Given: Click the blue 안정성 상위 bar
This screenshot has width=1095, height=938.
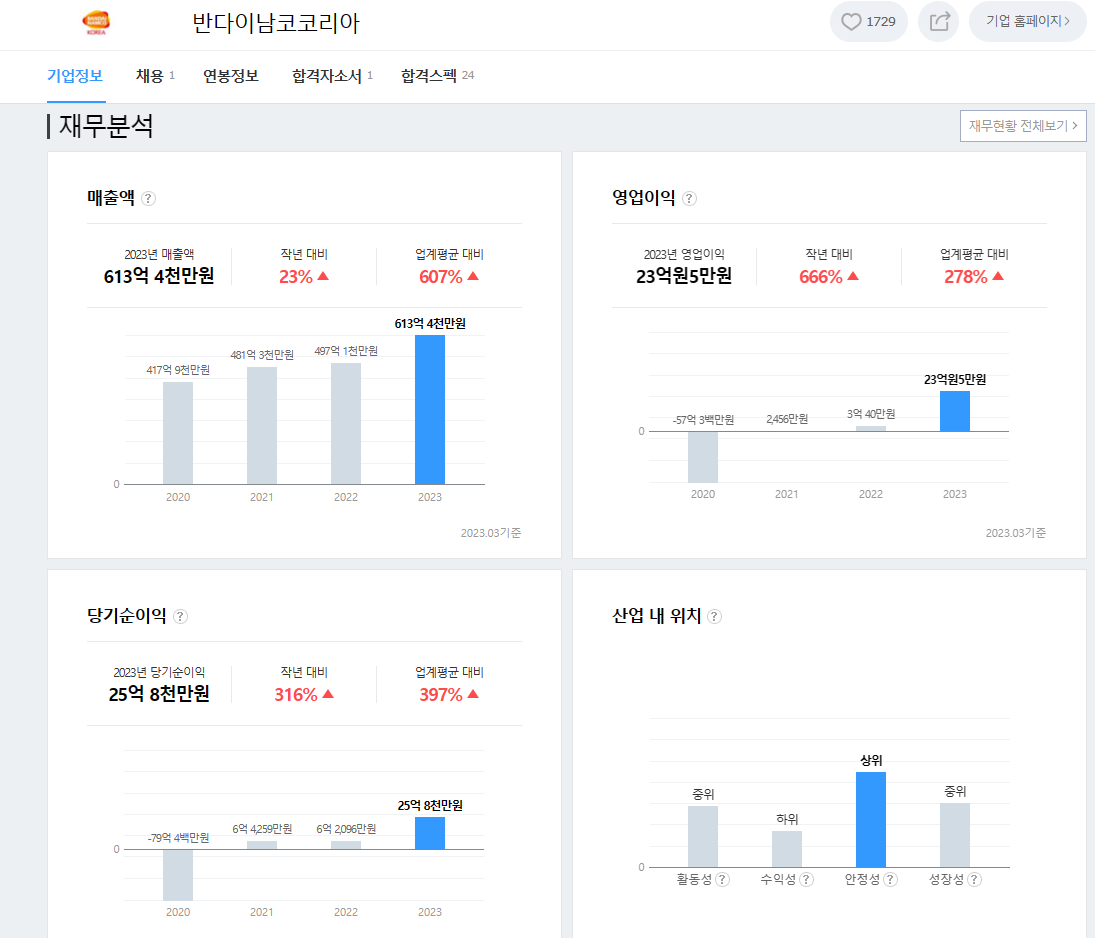Looking at the screenshot, I should point(871,819).
